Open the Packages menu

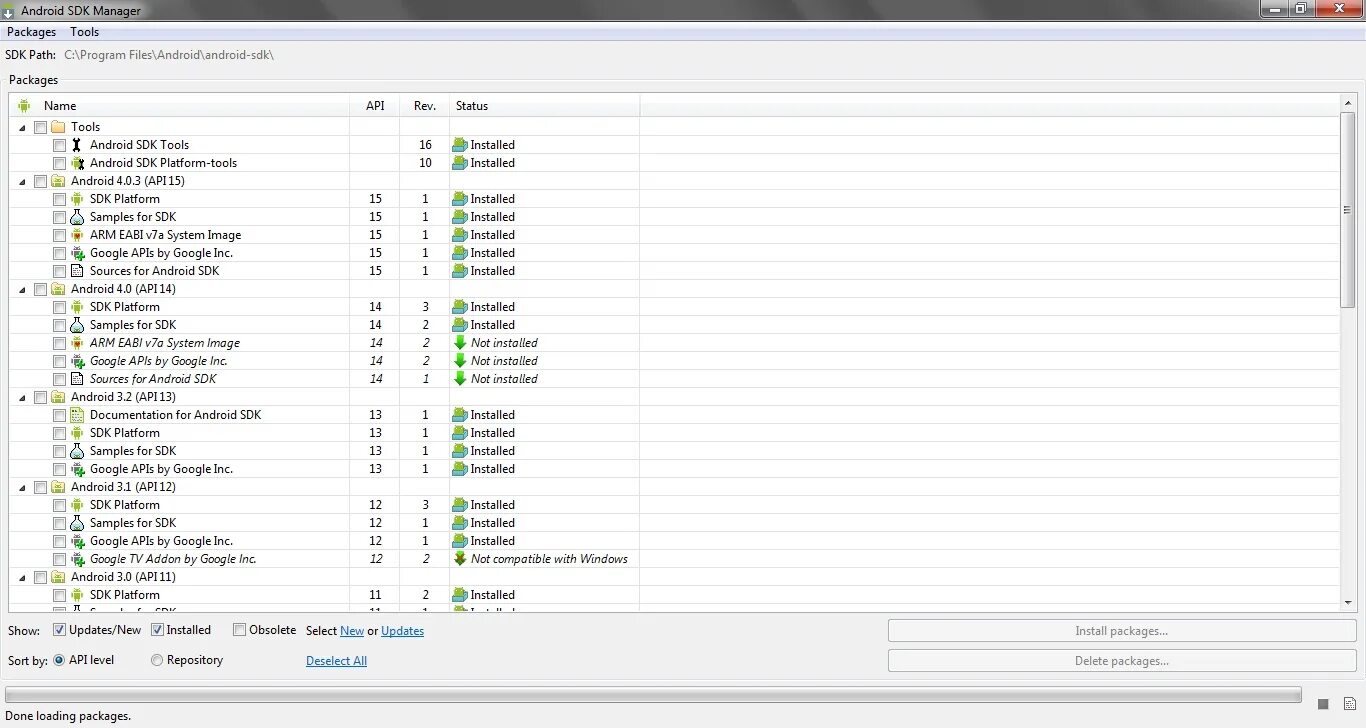tap(31, 32)
